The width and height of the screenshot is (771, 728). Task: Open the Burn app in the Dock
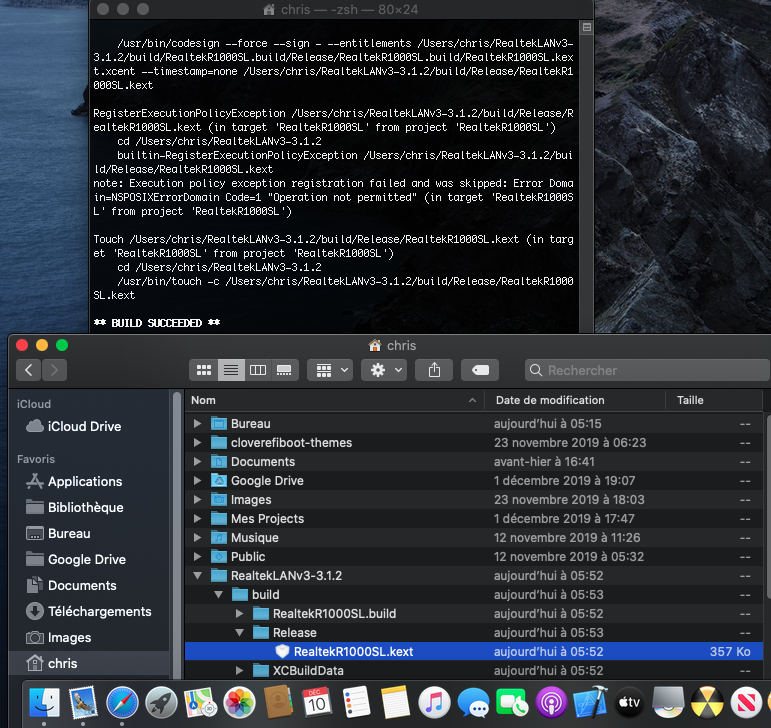(x=707, y=702)
